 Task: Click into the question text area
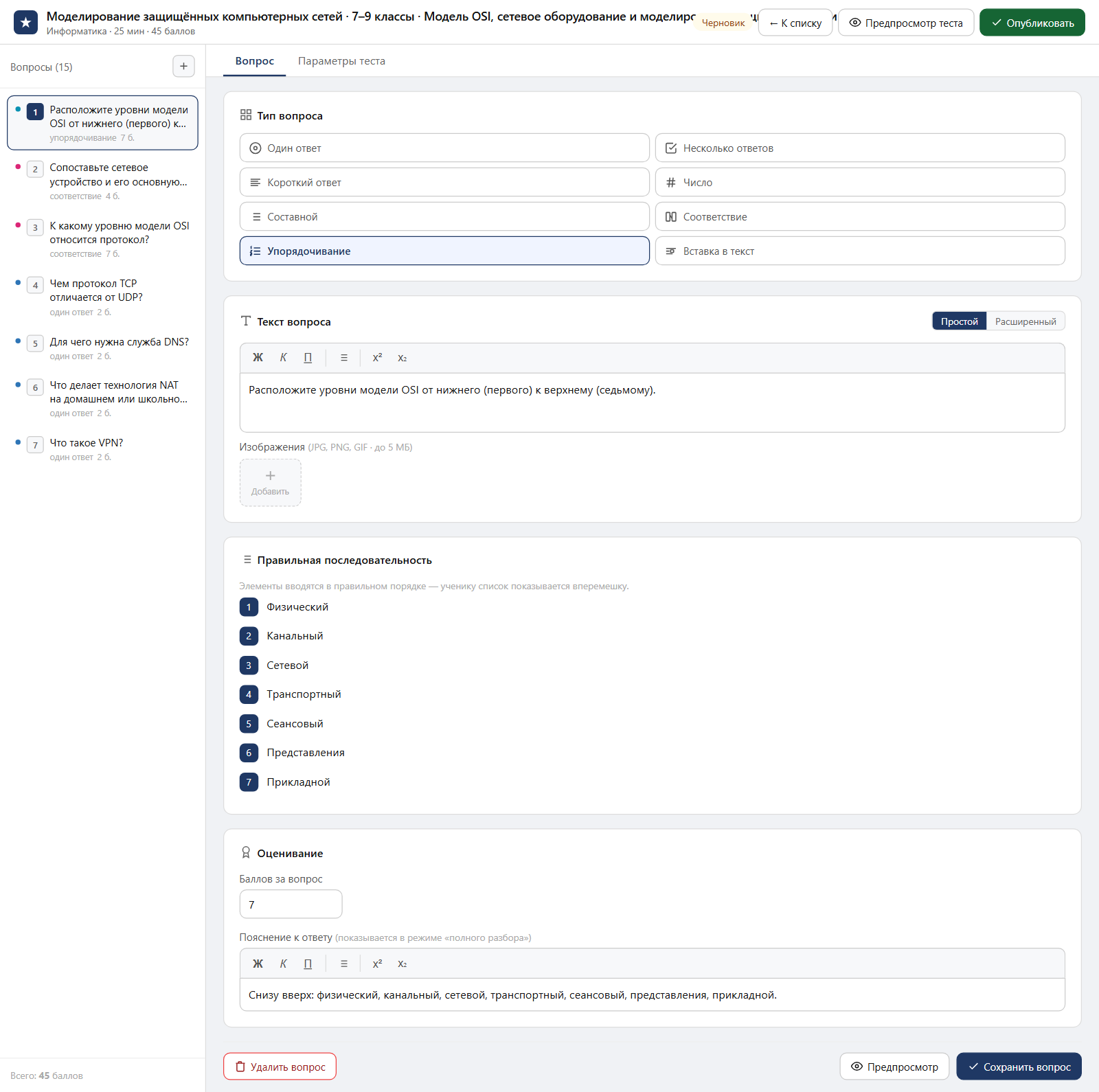[652, 402]
